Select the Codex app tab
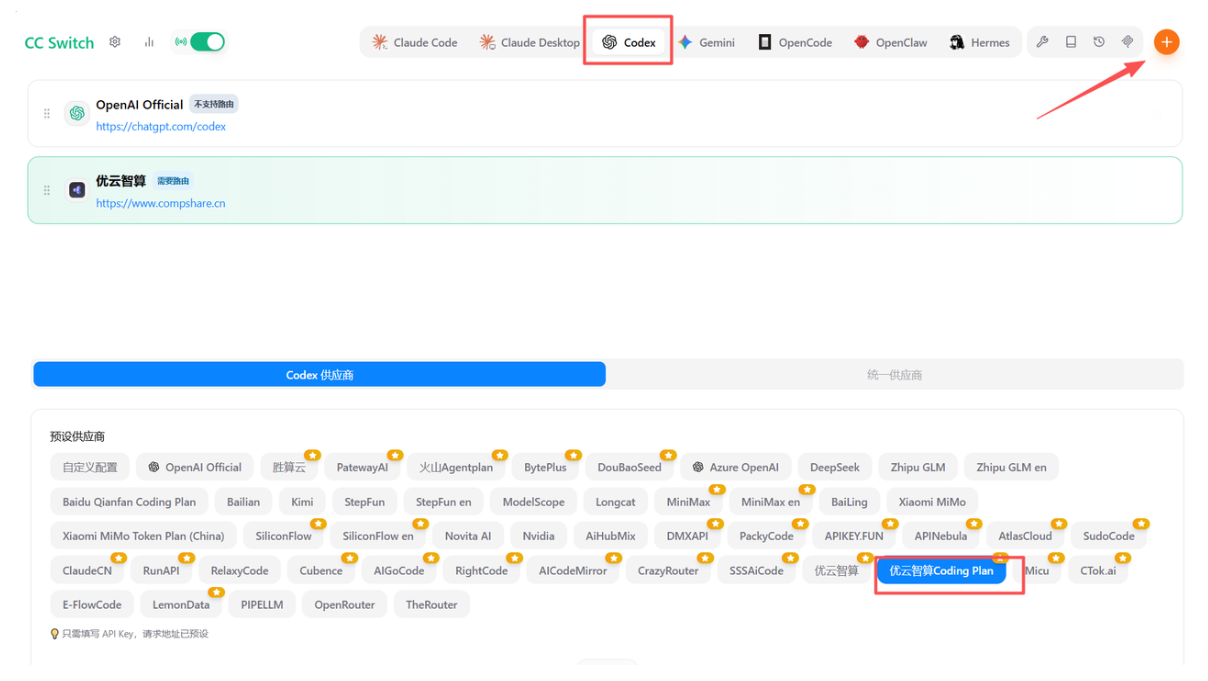The image size is (1208, 681). point(629,42)
